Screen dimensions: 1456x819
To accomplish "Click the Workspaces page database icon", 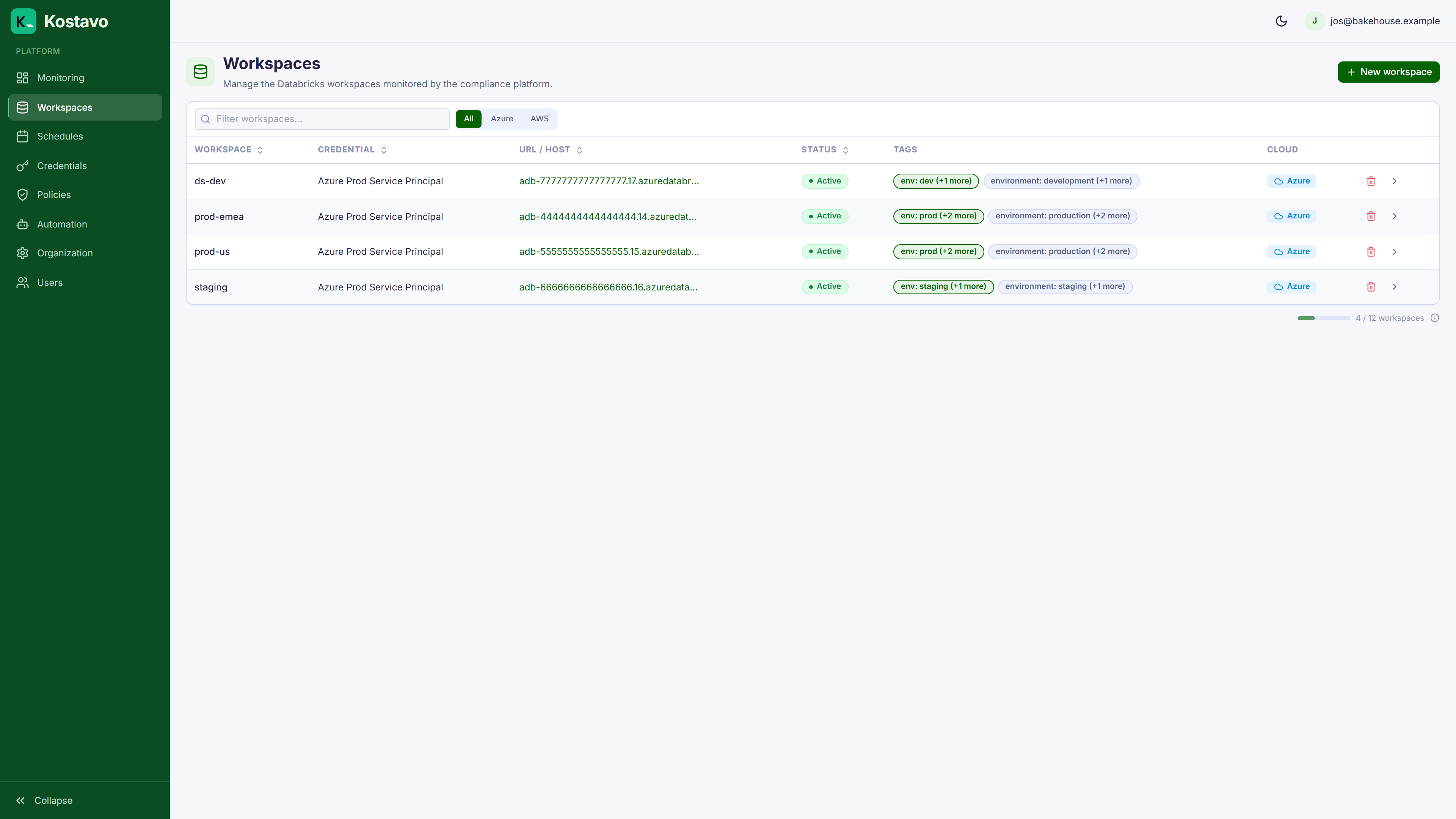I will click(201, 72).
